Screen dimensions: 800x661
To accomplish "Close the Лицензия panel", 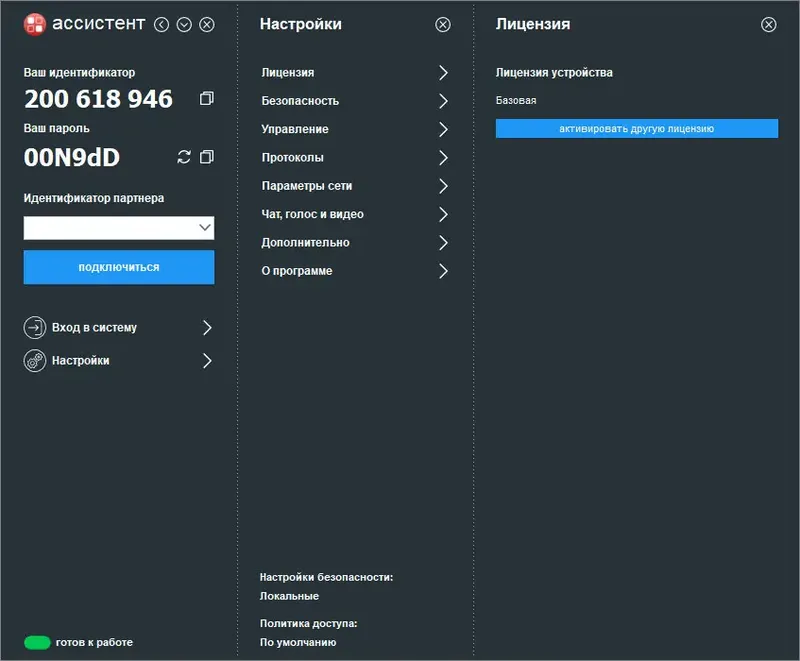I will coord(768,25).
